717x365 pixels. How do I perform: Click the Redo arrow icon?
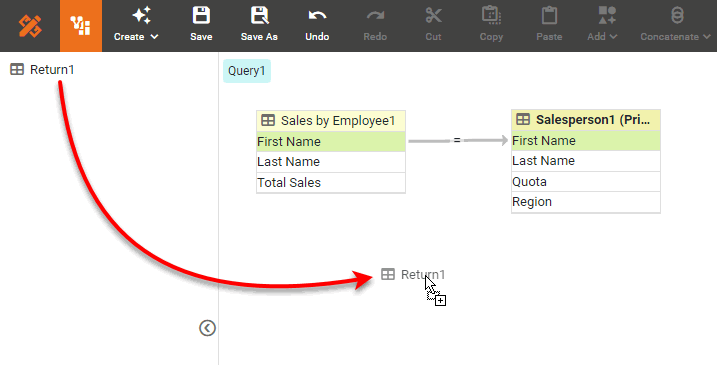tap(375, 16)
